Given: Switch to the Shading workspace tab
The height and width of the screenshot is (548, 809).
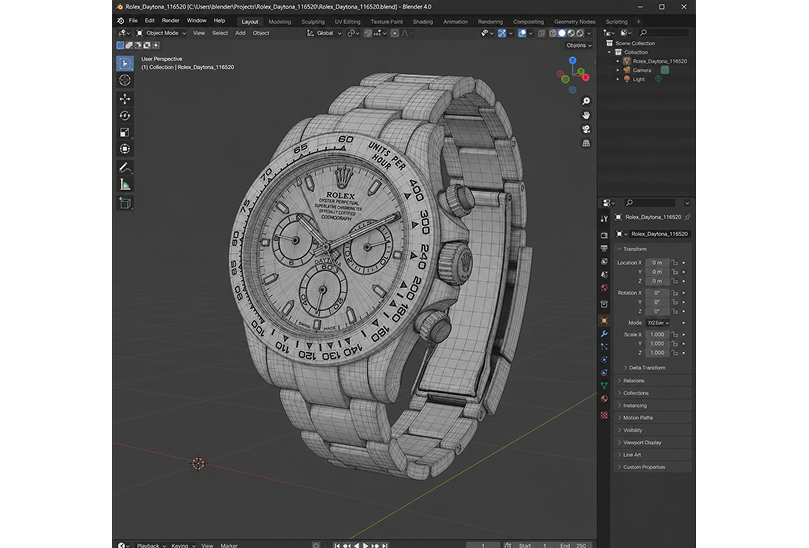Looking at the screenshot, I should pos(423,22).
